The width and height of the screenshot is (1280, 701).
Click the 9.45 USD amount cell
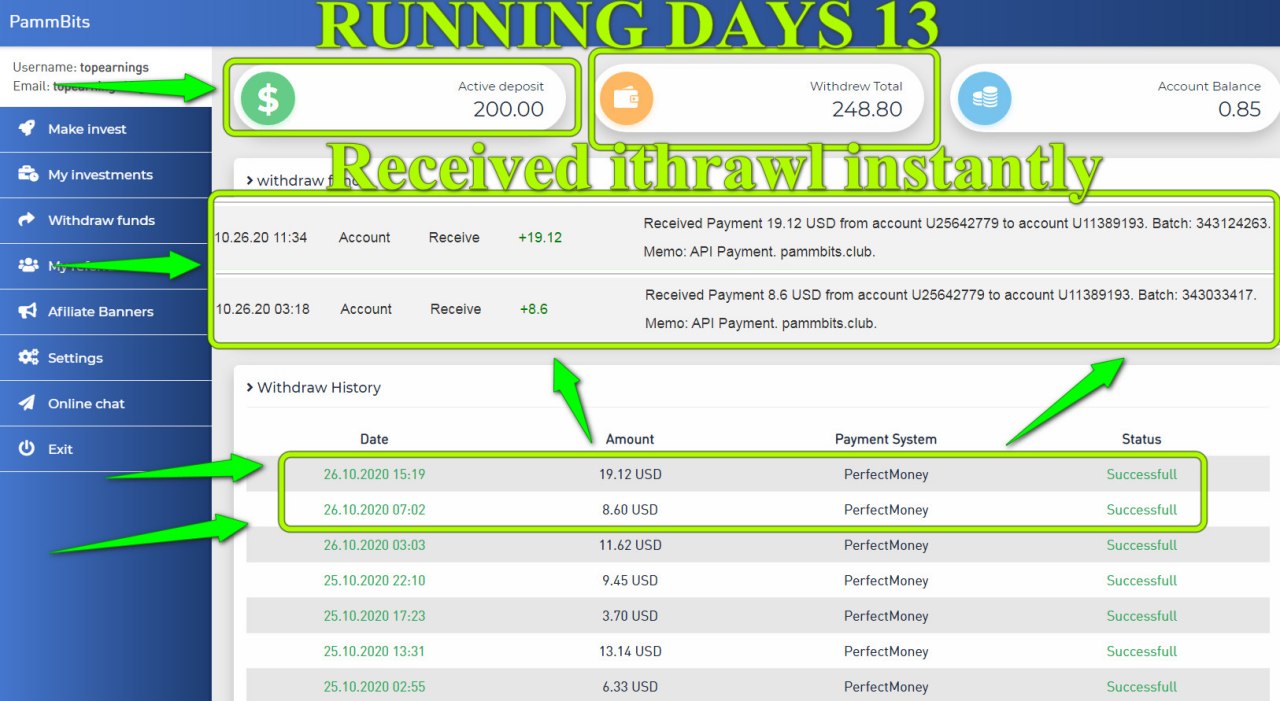pos(630,581)
